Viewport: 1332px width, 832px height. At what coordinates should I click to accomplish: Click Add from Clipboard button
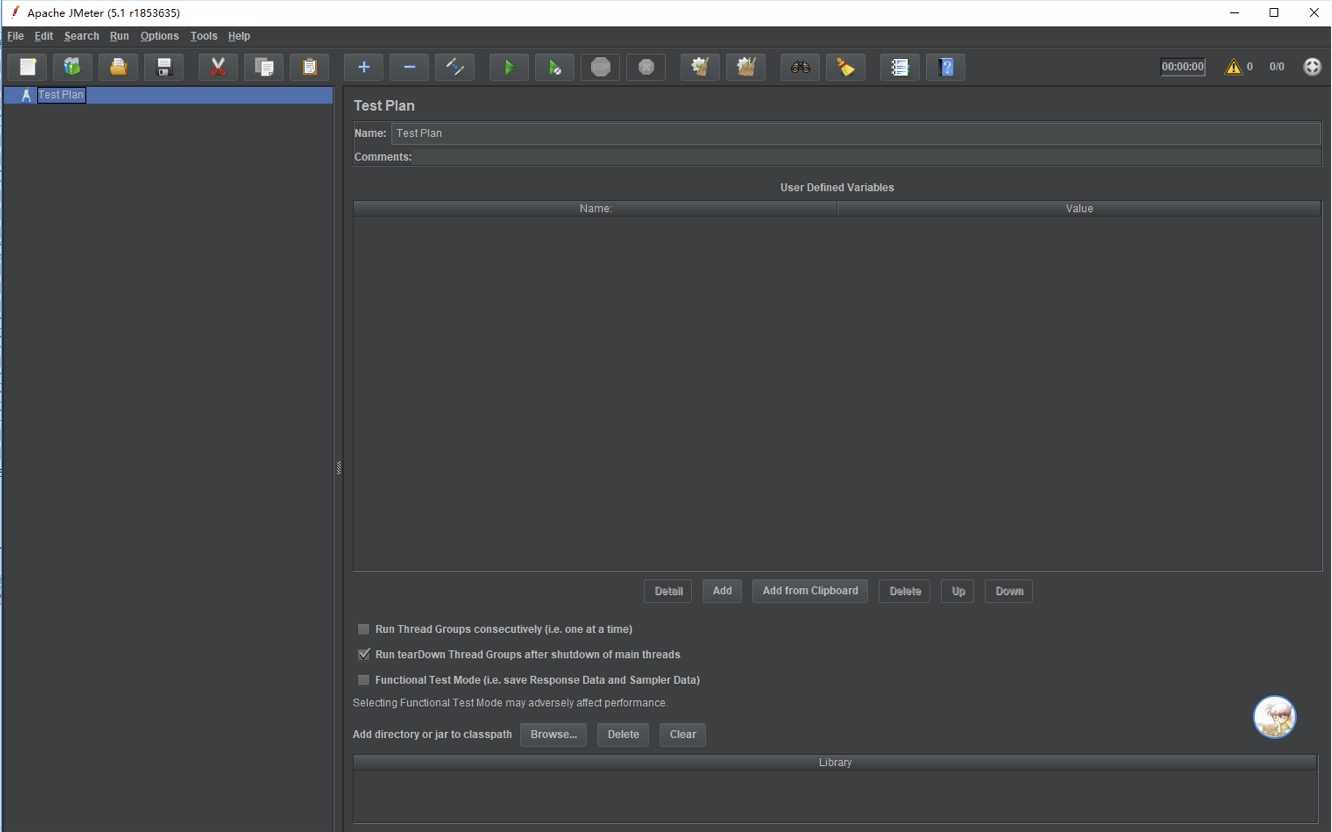[x=810, y=591]
